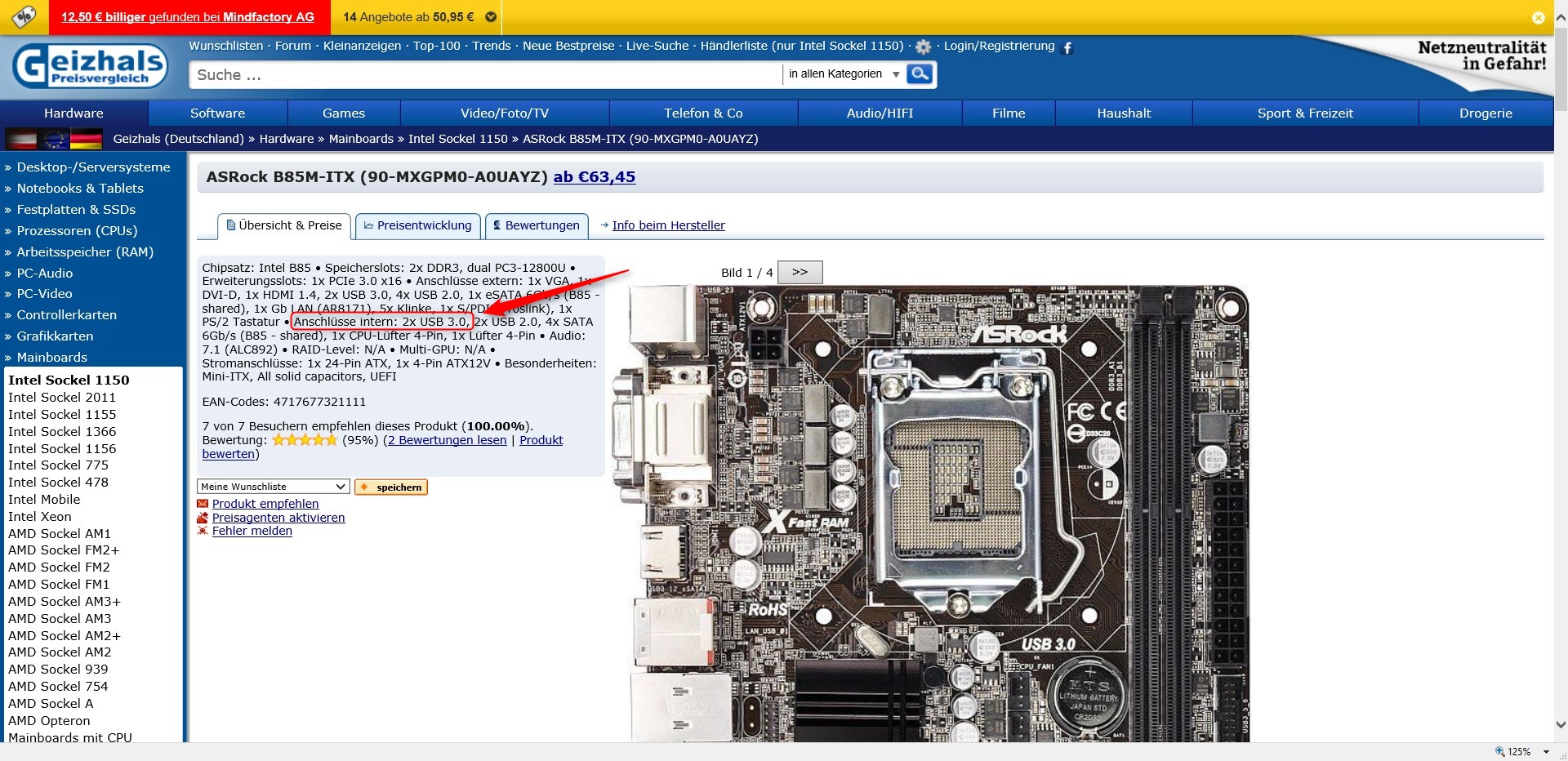Click the Mainboards breadcrumb link
This screenshot has width=1568, height=761.
tap(361, 139)
